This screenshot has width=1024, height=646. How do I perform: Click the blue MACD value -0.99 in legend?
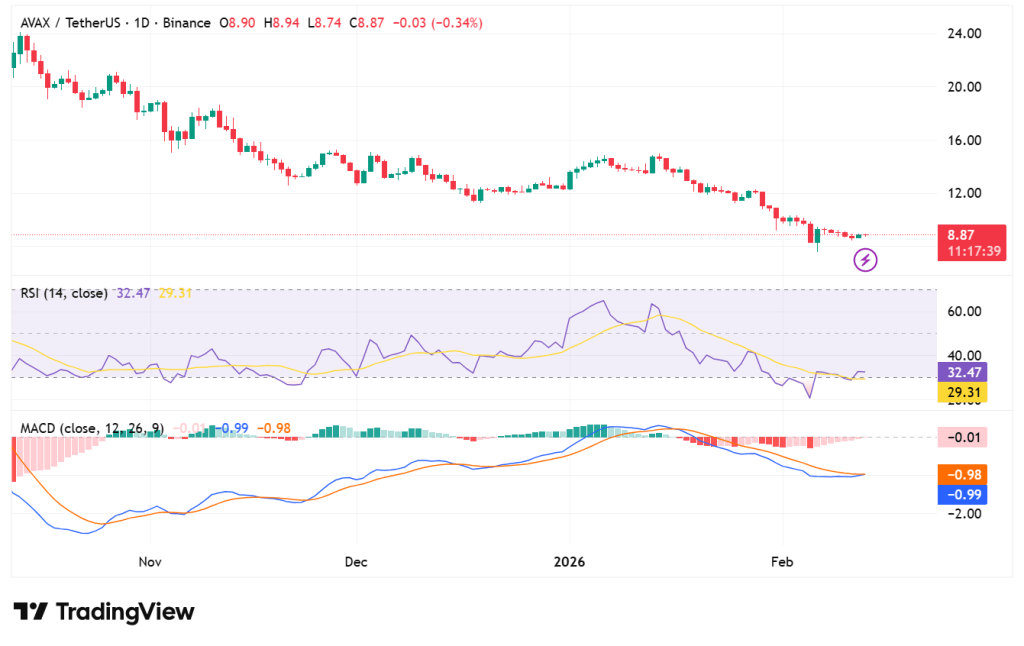(232, 428)
